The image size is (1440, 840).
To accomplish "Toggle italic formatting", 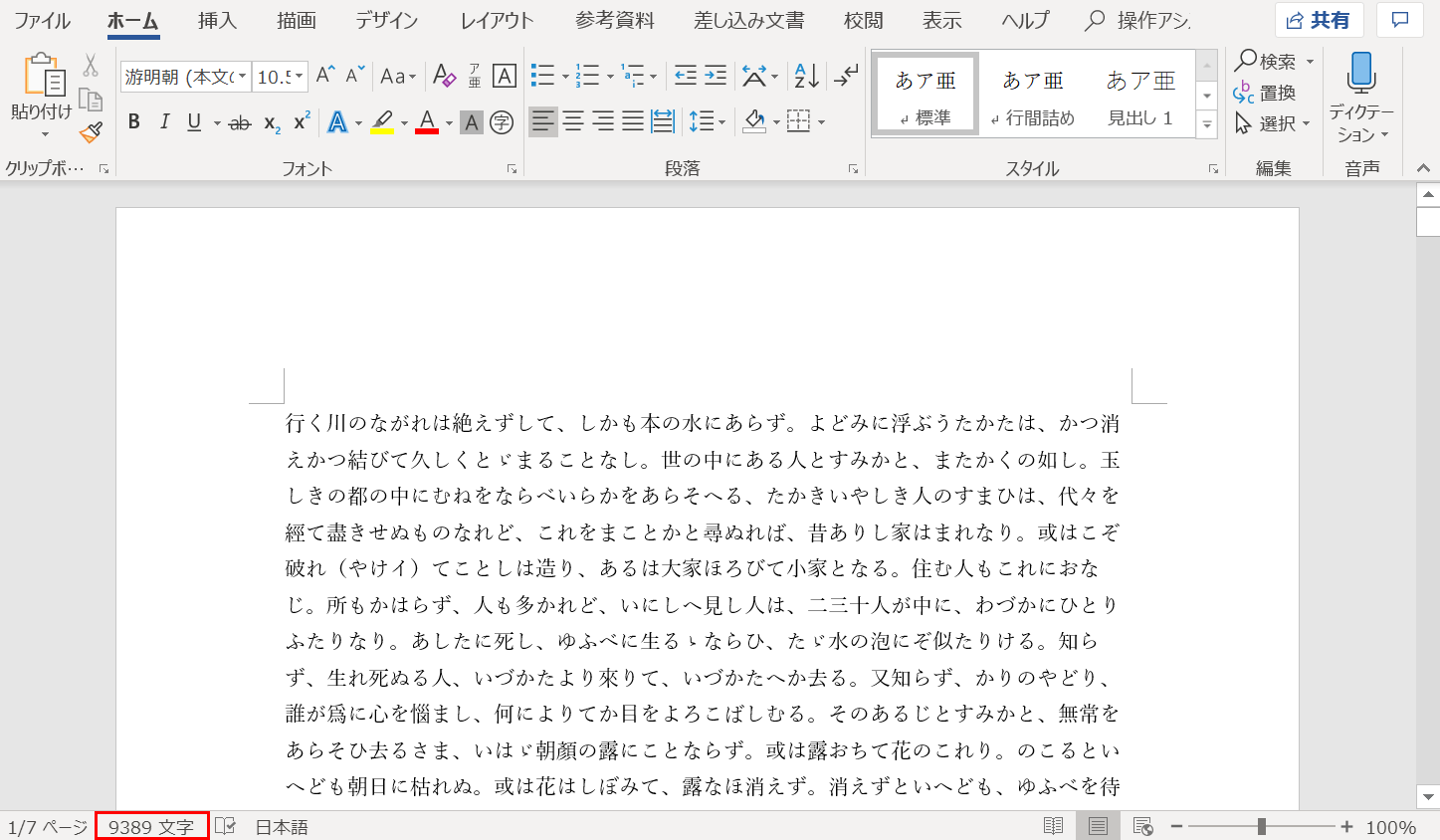I will (x=164, y=122).
